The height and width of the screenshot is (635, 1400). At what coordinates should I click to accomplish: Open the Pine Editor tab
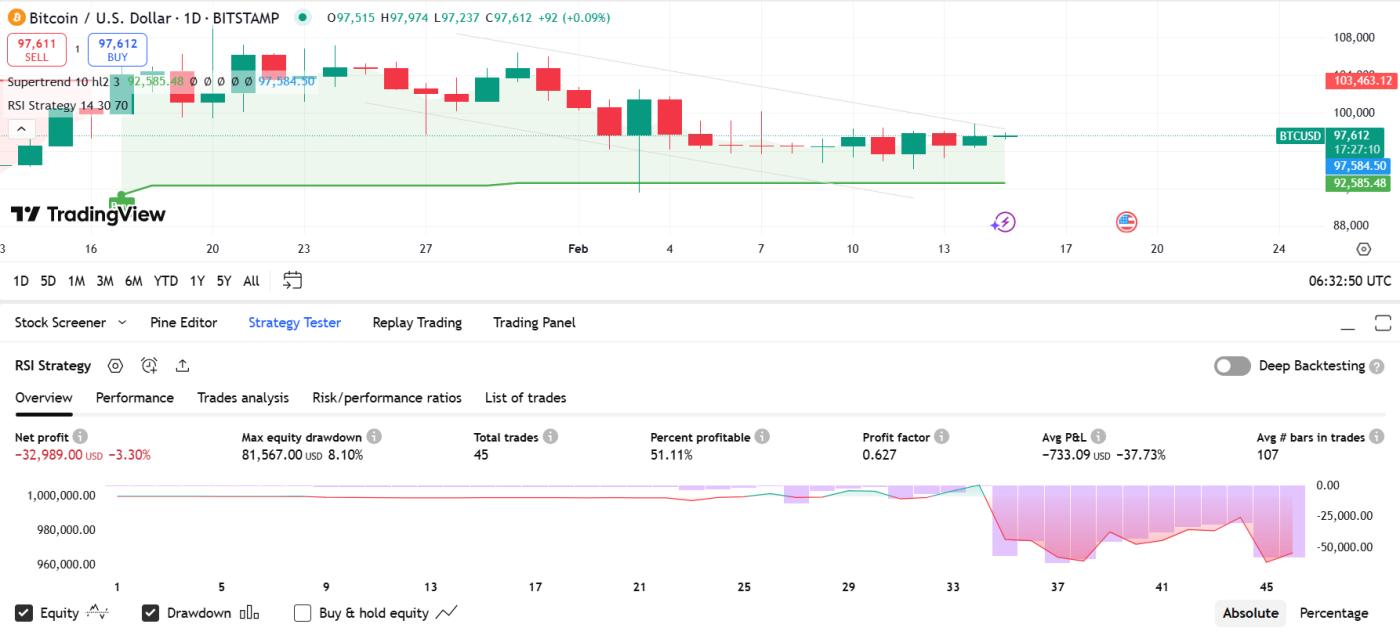184,322
